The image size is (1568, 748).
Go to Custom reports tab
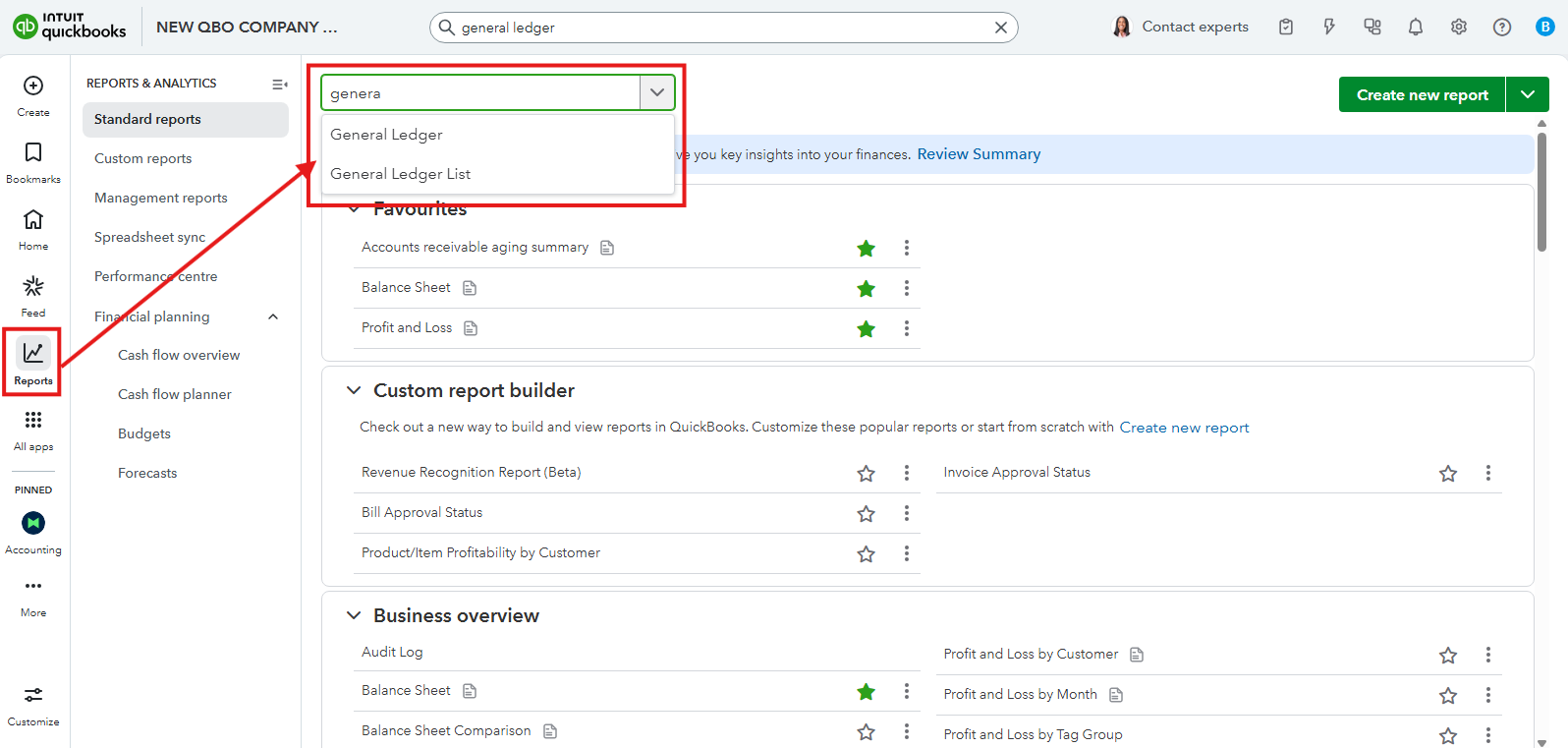tap(143, 158)
